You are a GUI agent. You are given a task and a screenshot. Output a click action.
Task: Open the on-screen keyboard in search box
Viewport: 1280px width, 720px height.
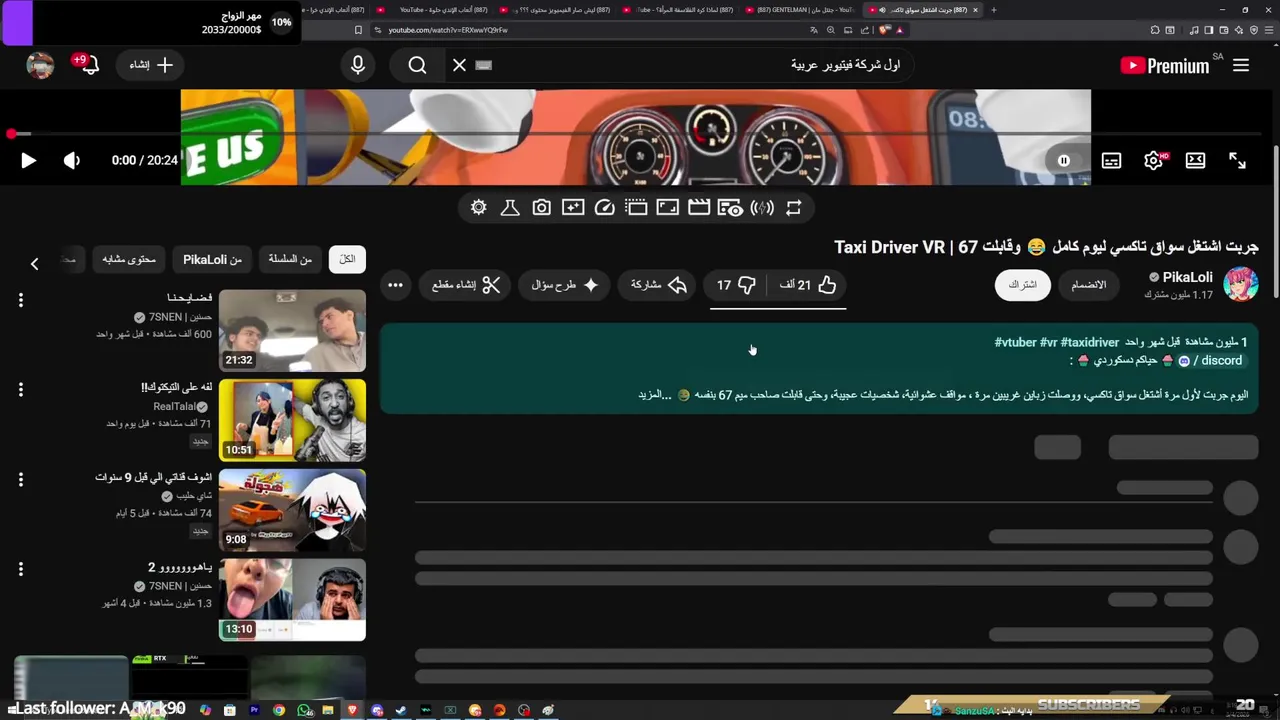pos(484,65)
